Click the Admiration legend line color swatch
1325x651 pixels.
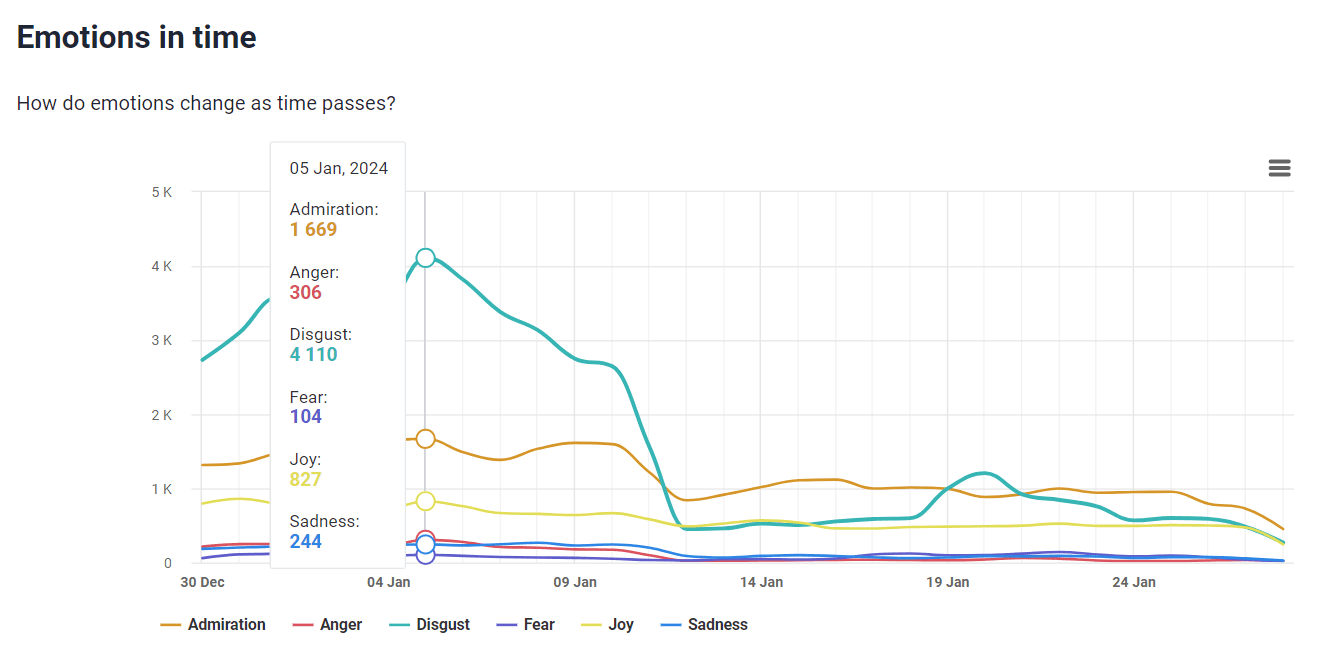click(x=170, y=626)
